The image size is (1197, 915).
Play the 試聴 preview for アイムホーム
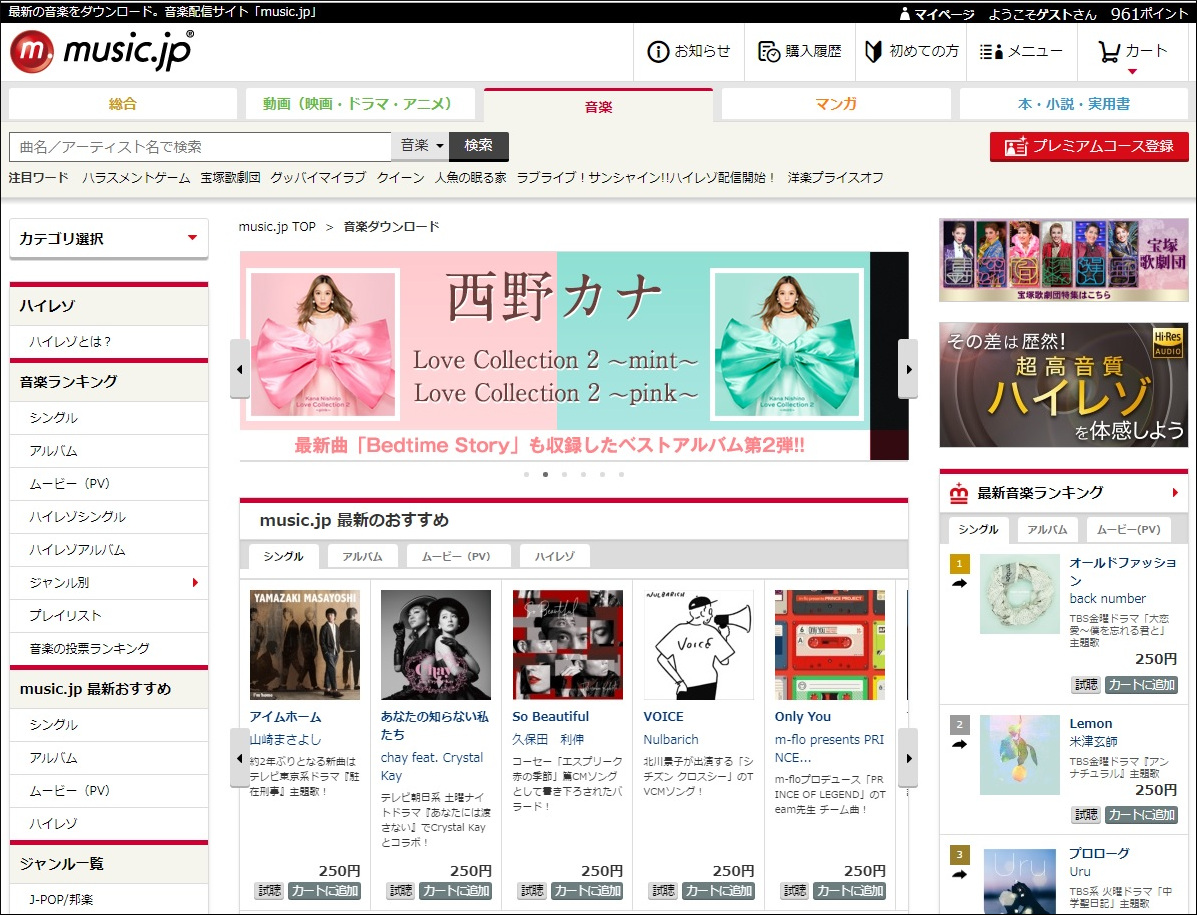point(268,890)
